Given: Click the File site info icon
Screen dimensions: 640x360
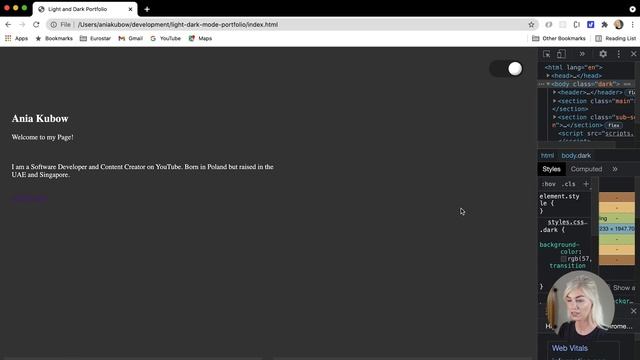Looking at the screenshot, I should click(x=53, y=24).
